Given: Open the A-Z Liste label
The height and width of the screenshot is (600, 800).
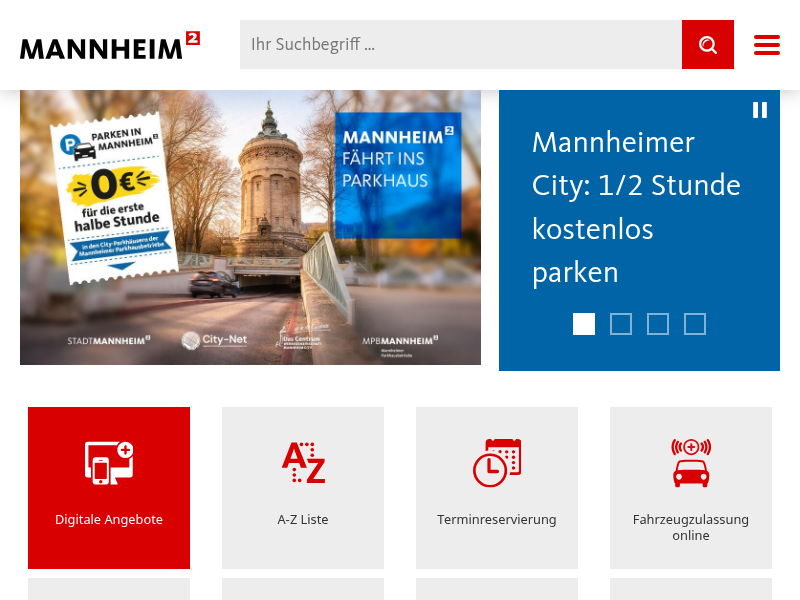Looking at the screenshot, I should [x=303, y=519].
